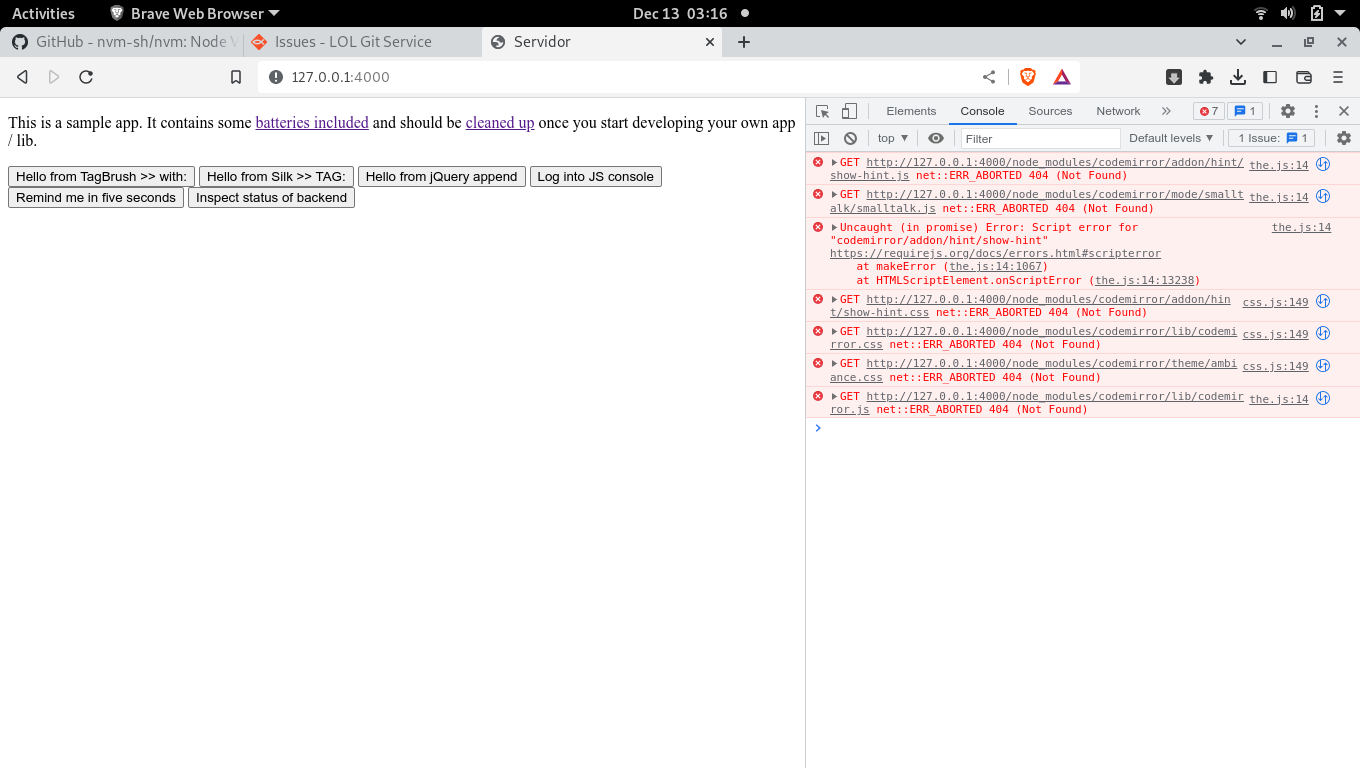Create live expression with eye icon
This screenshot has width=1360, height=768.
coord(936,138)
